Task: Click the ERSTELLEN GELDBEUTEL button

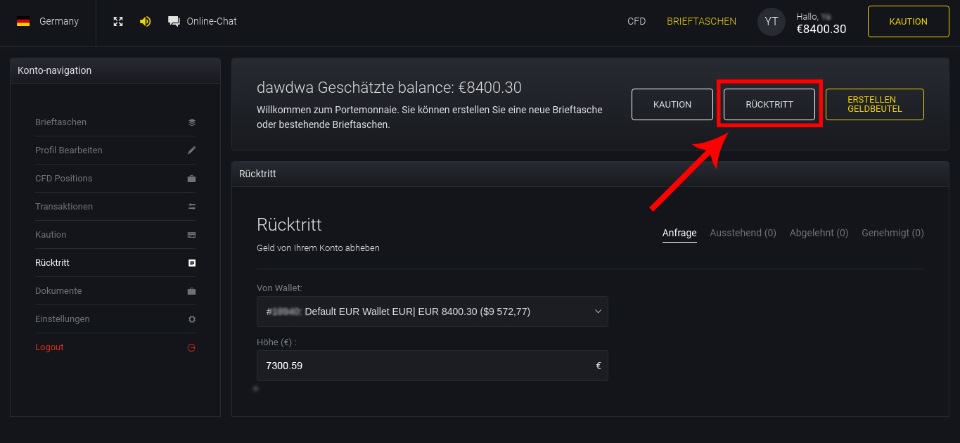Action: point(875,105)
